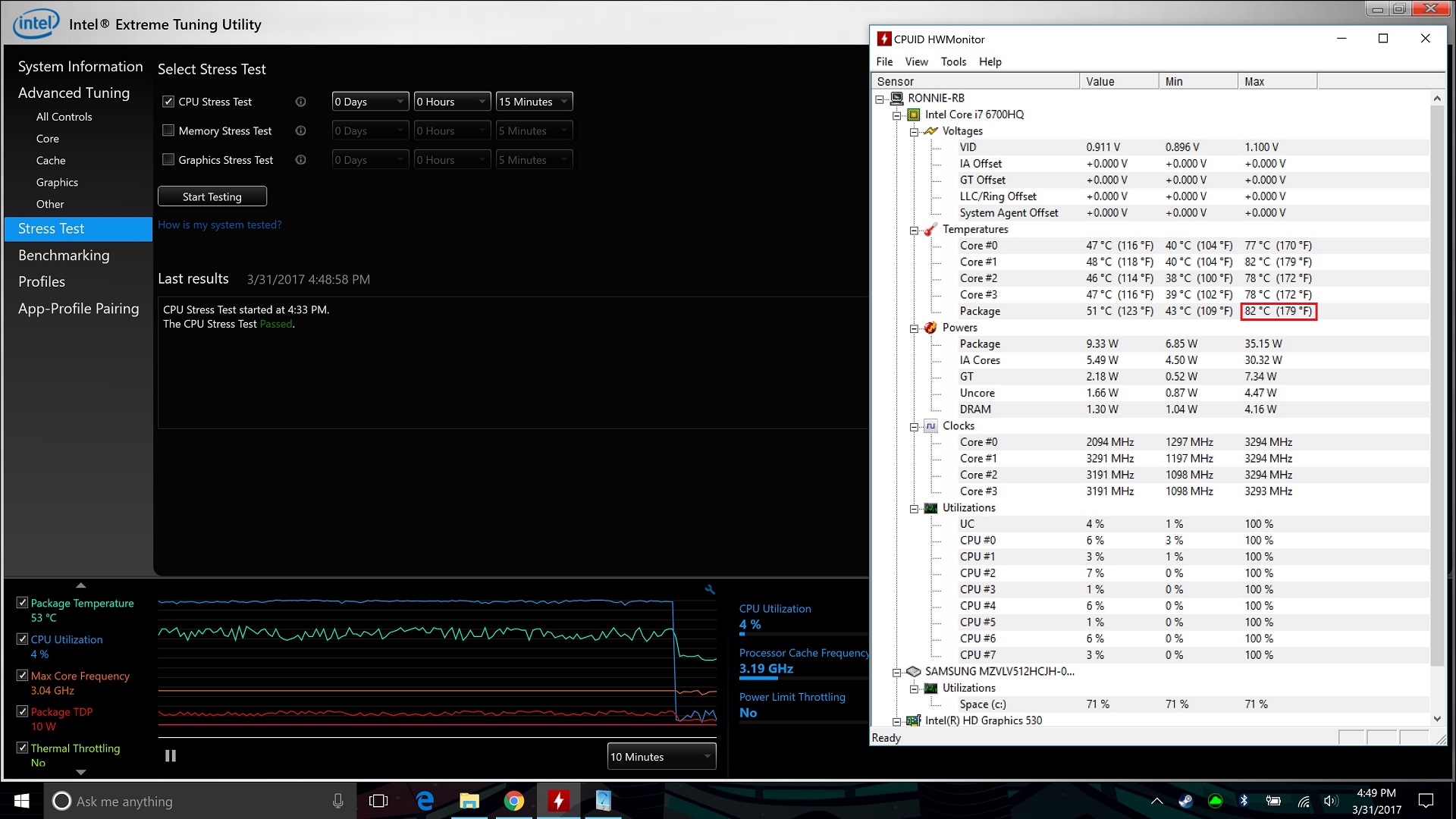Open HWMonitor Help menu
This screenshot has width=1456, height=819.
pyautogui.click(x=990, y=61)
